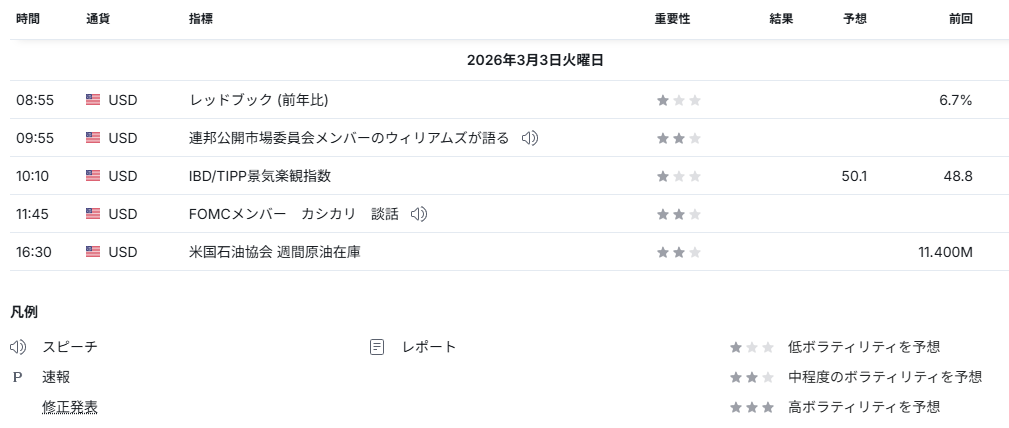Click the US flag in the 10:10 row
The width and height of the screenshot is (1009, 428).
pyautogui.click(x=93, y=176)
